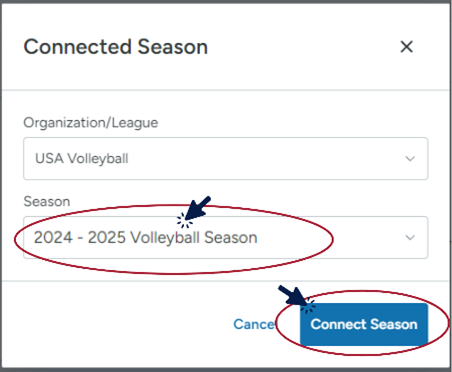
Task: Click the Season field label
Action: click(47, 201)
